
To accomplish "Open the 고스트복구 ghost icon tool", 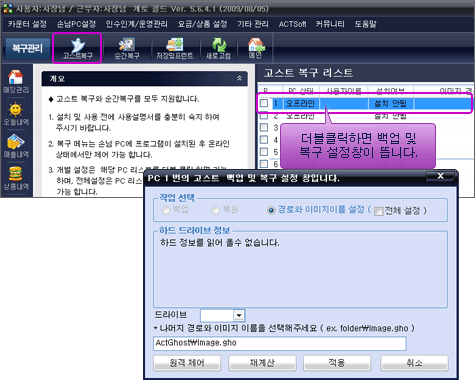I will 77,48.
